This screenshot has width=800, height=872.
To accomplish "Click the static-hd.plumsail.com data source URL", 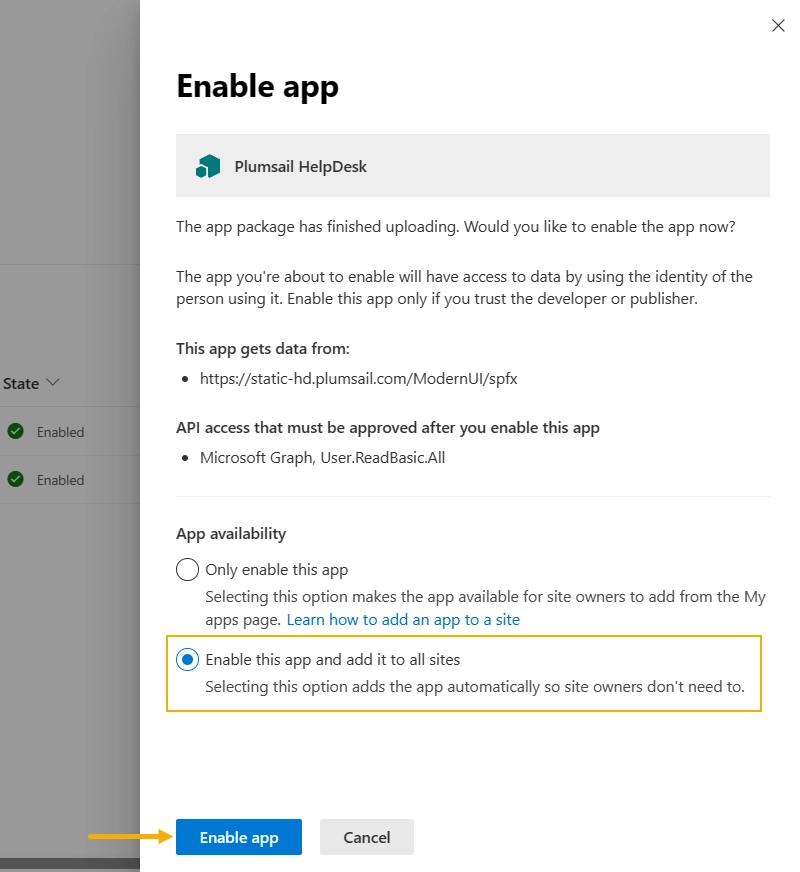I will [359, 379].
